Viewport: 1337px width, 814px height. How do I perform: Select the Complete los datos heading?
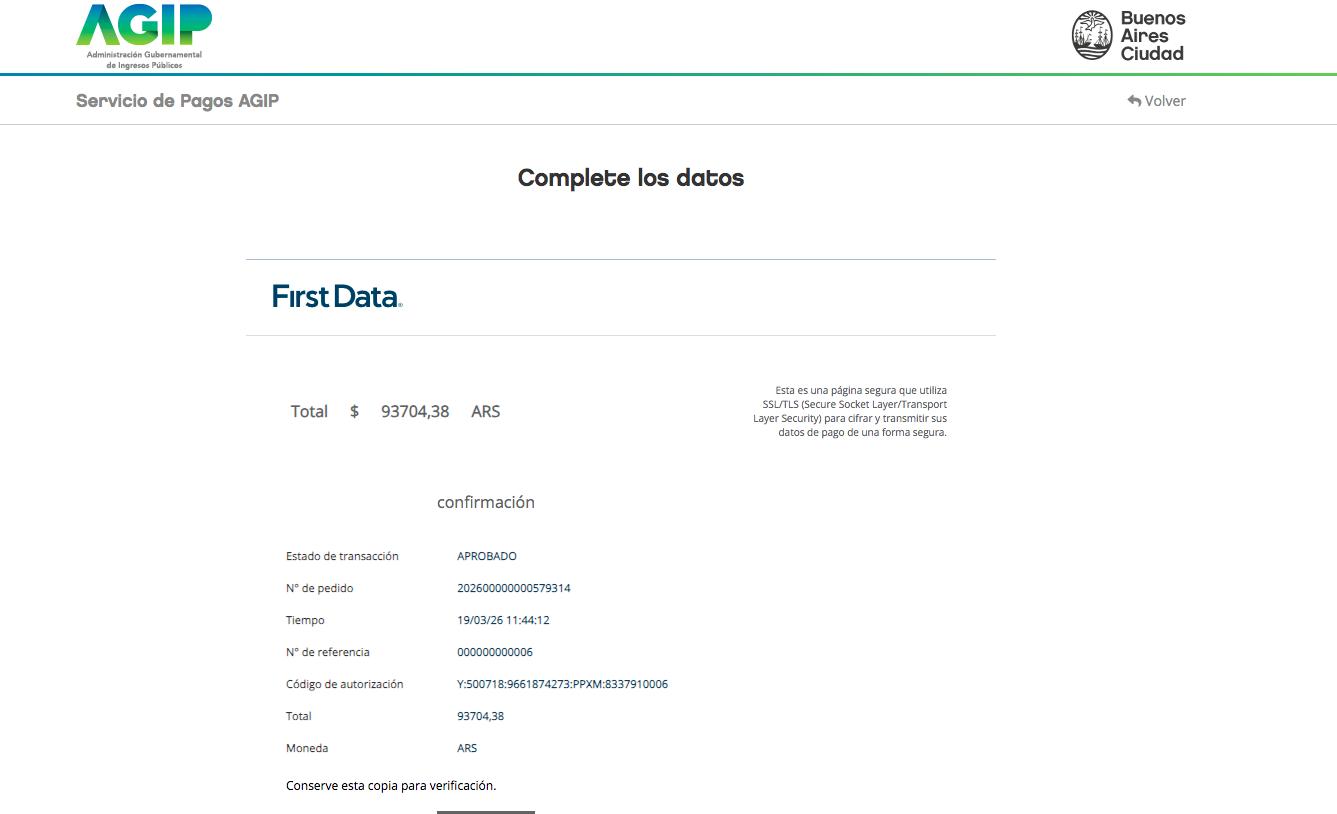click(631, 178)
